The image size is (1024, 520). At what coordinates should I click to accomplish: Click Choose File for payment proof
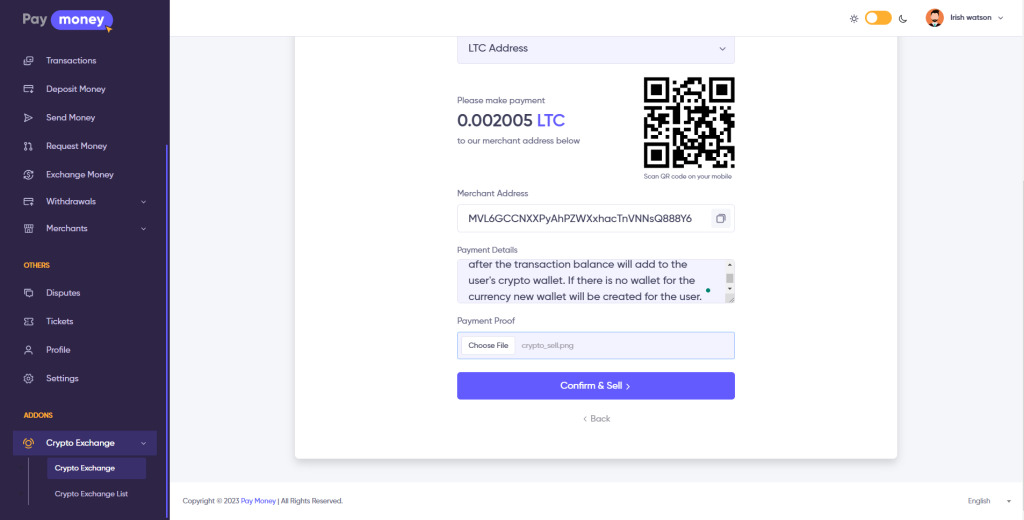(488, 345)
